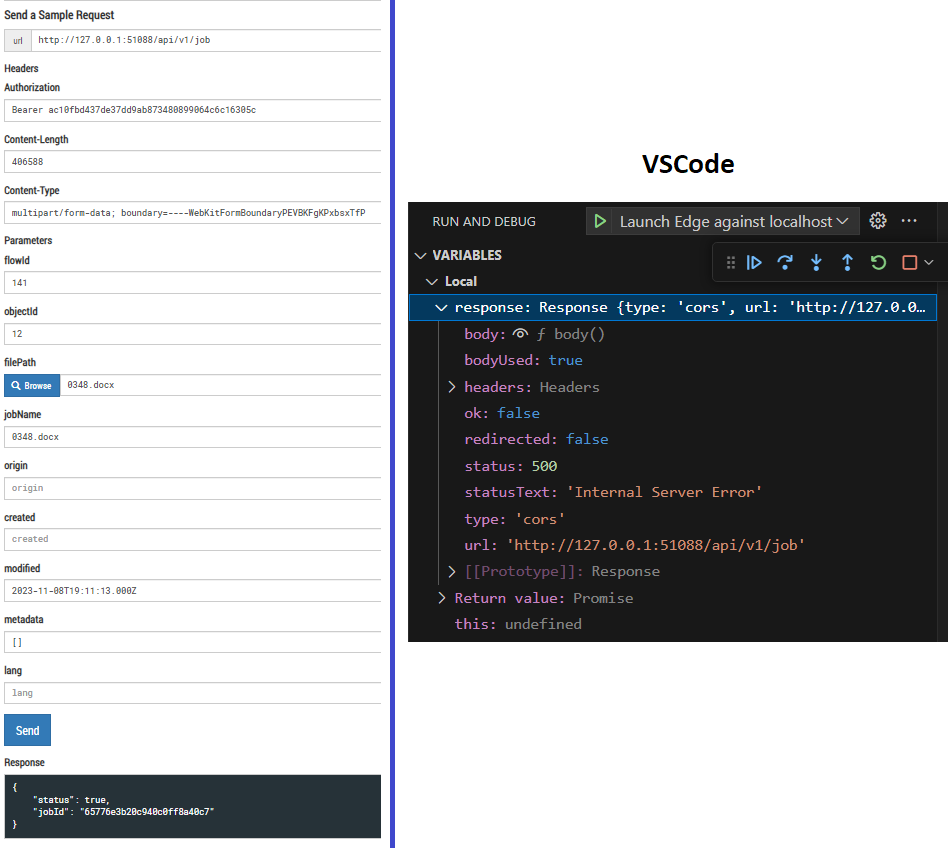
Task: Click the Step Out debug arrow
Action: pos(847,262)
